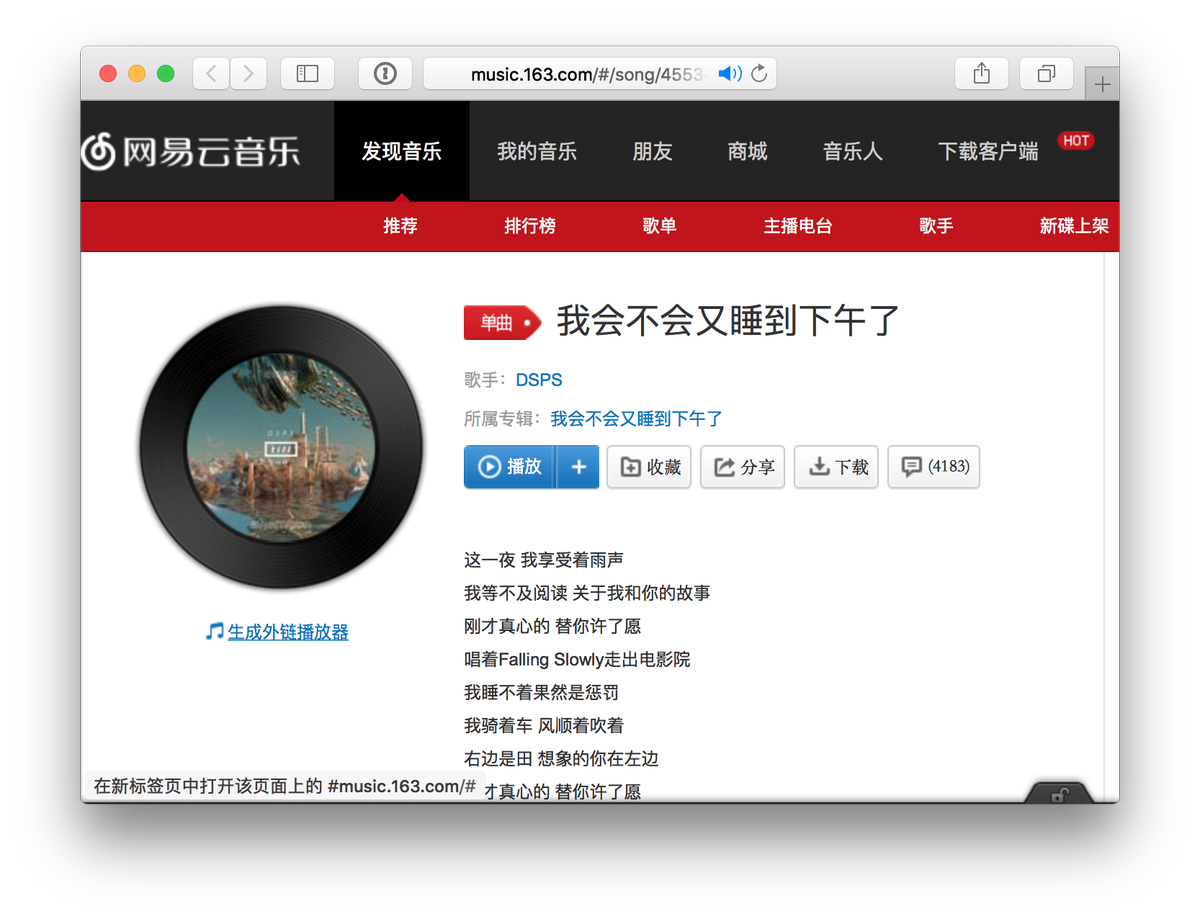Select the 推荐 sub-tab
This screenshot has height=919, width=1200.
(x=400, y=226)
